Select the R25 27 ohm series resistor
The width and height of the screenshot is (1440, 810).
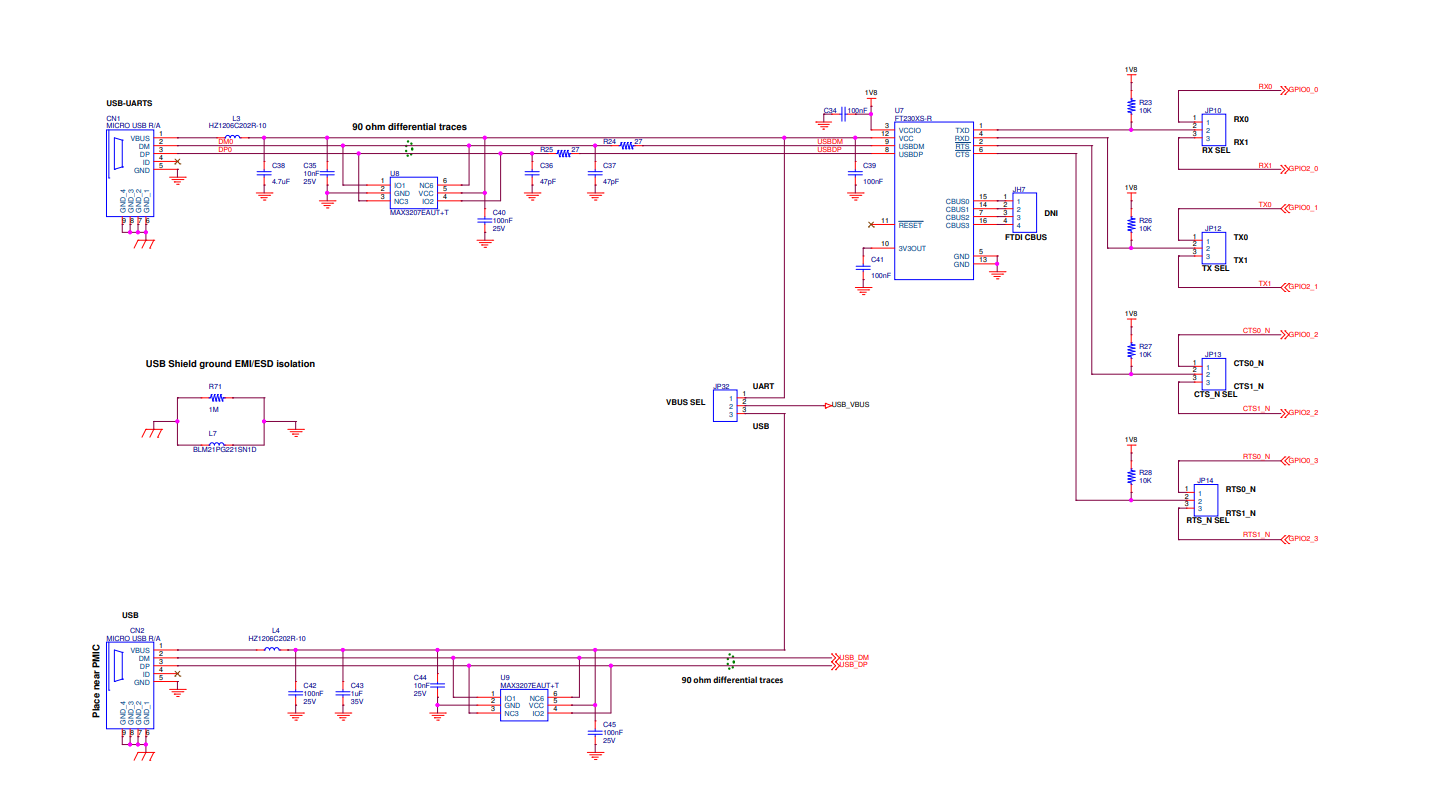click(563, 154)
